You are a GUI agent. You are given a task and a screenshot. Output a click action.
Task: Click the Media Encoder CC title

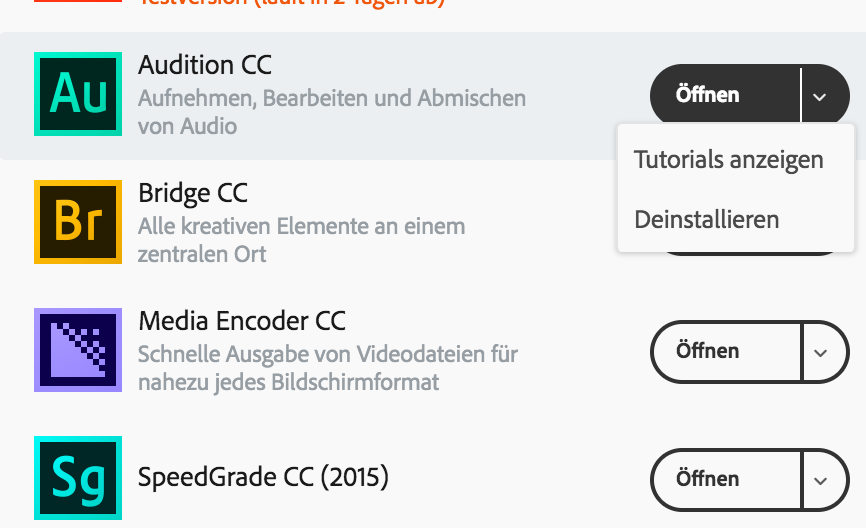pyautogui.click(x=242, y=321)
